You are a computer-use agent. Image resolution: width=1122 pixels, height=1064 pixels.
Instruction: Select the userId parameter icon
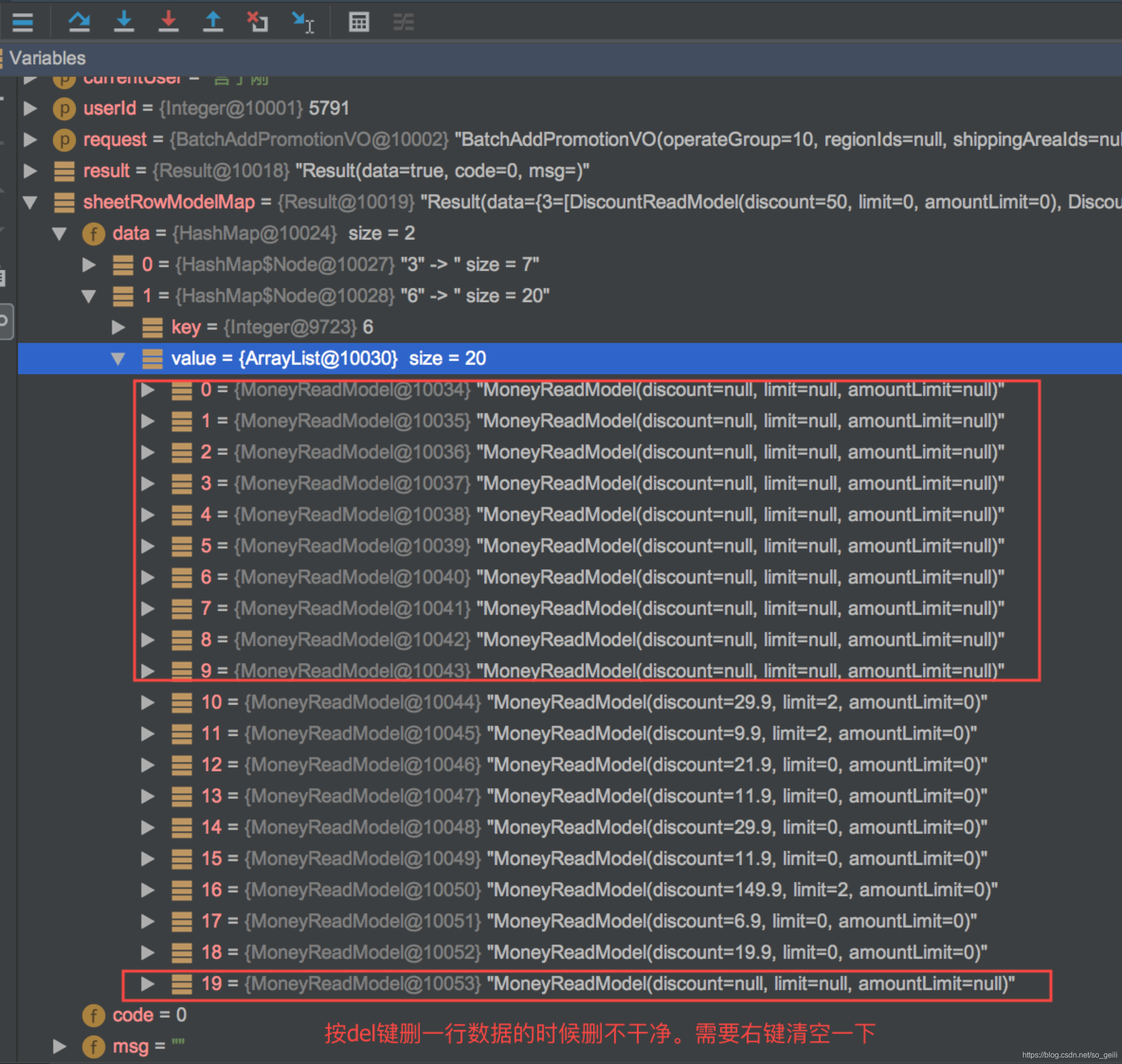(x=64, y=108)
